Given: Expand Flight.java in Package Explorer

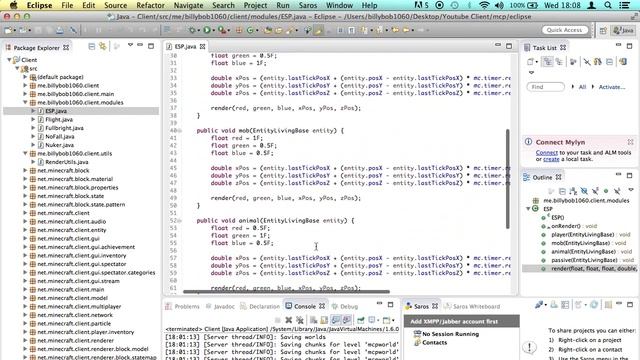Looking at the screenshot, I should (33, 120).
